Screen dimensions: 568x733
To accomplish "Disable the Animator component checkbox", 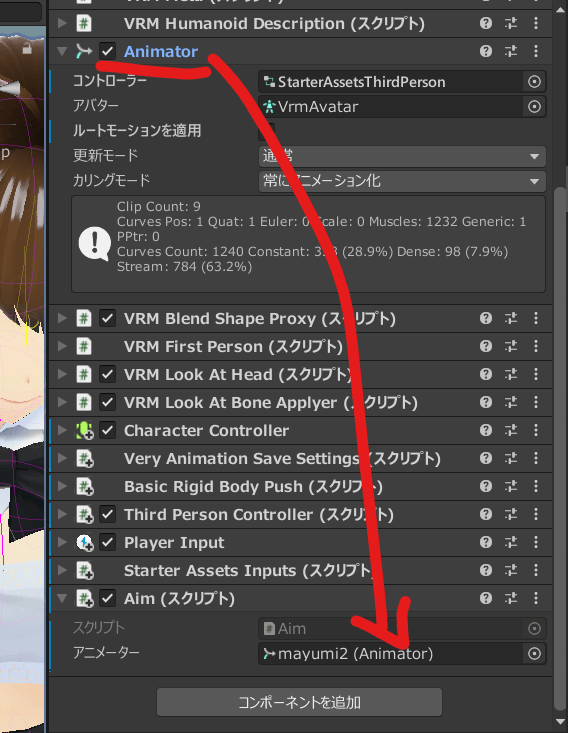I will [x=108, y=51].
